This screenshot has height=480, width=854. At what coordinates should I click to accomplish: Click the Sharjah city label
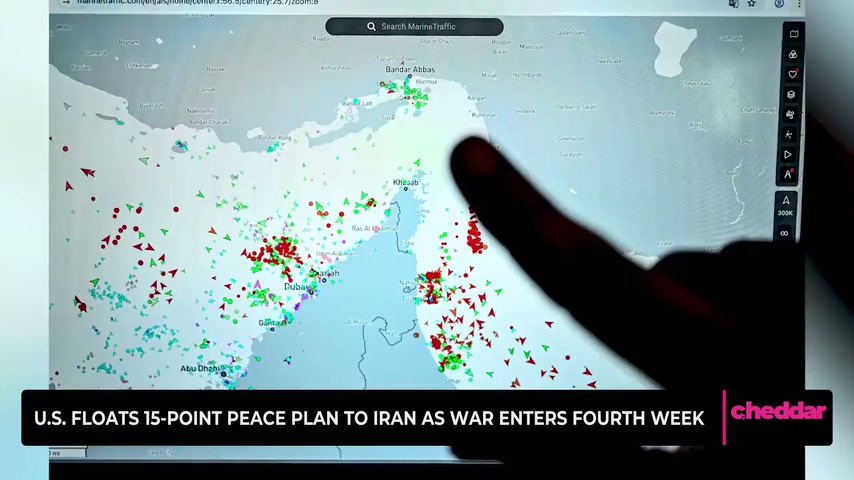click(x=326, y=273)
